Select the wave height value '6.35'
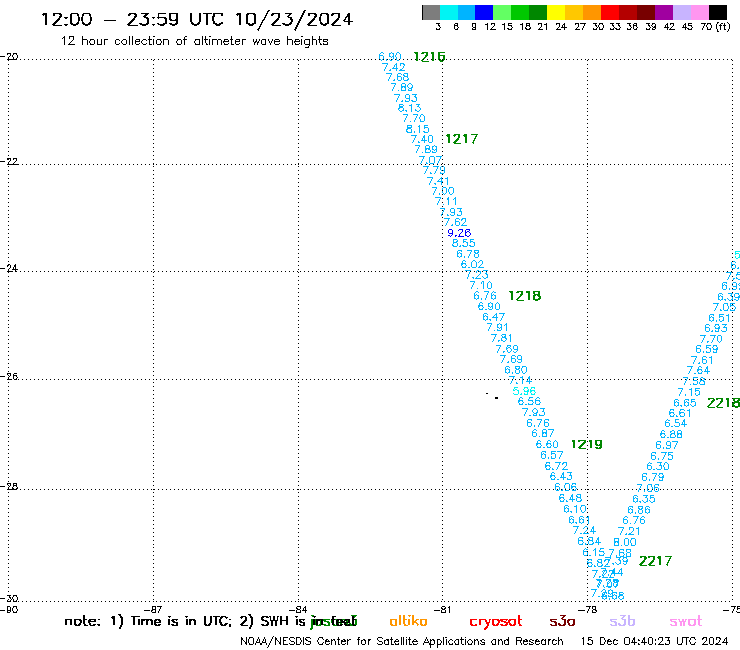Viewport: 740px width, 650px height. 644,499
